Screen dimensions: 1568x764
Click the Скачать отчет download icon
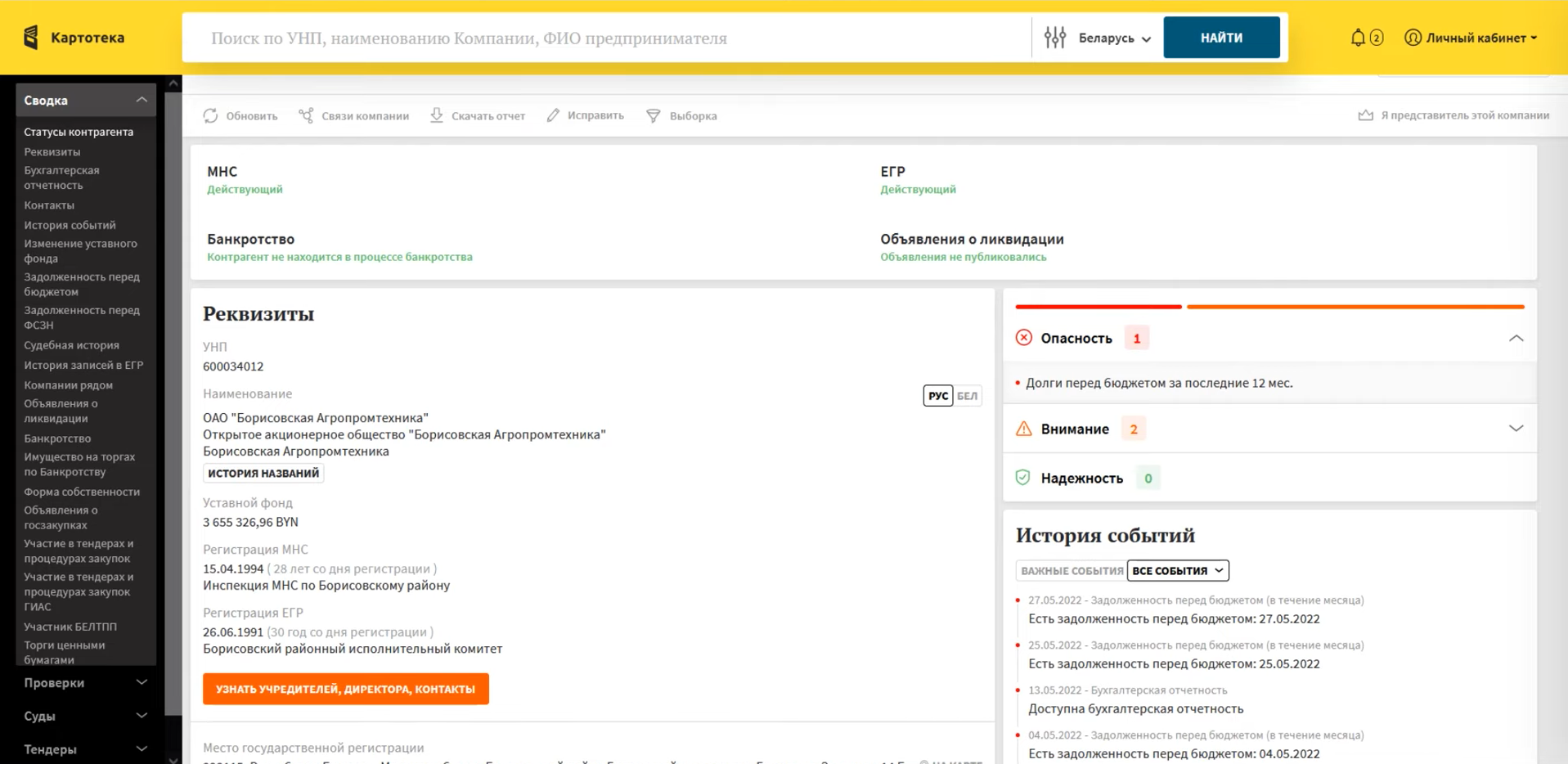pyautogui.click(x=436, y=115)
